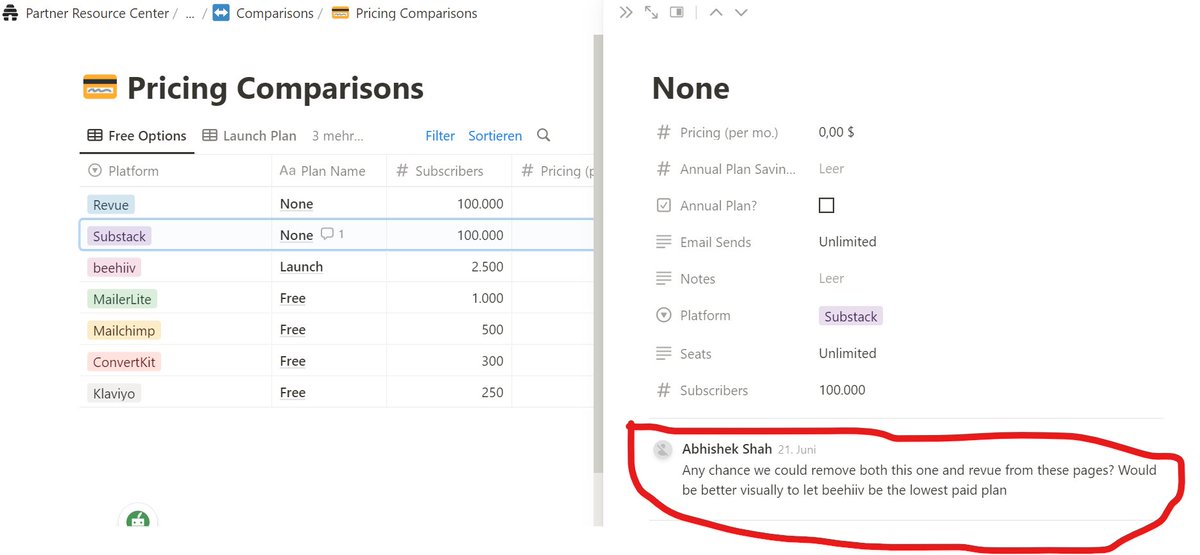Click the 250 subscribers cell
This screenshot has height=555, width=1200.
pos(450,393)
